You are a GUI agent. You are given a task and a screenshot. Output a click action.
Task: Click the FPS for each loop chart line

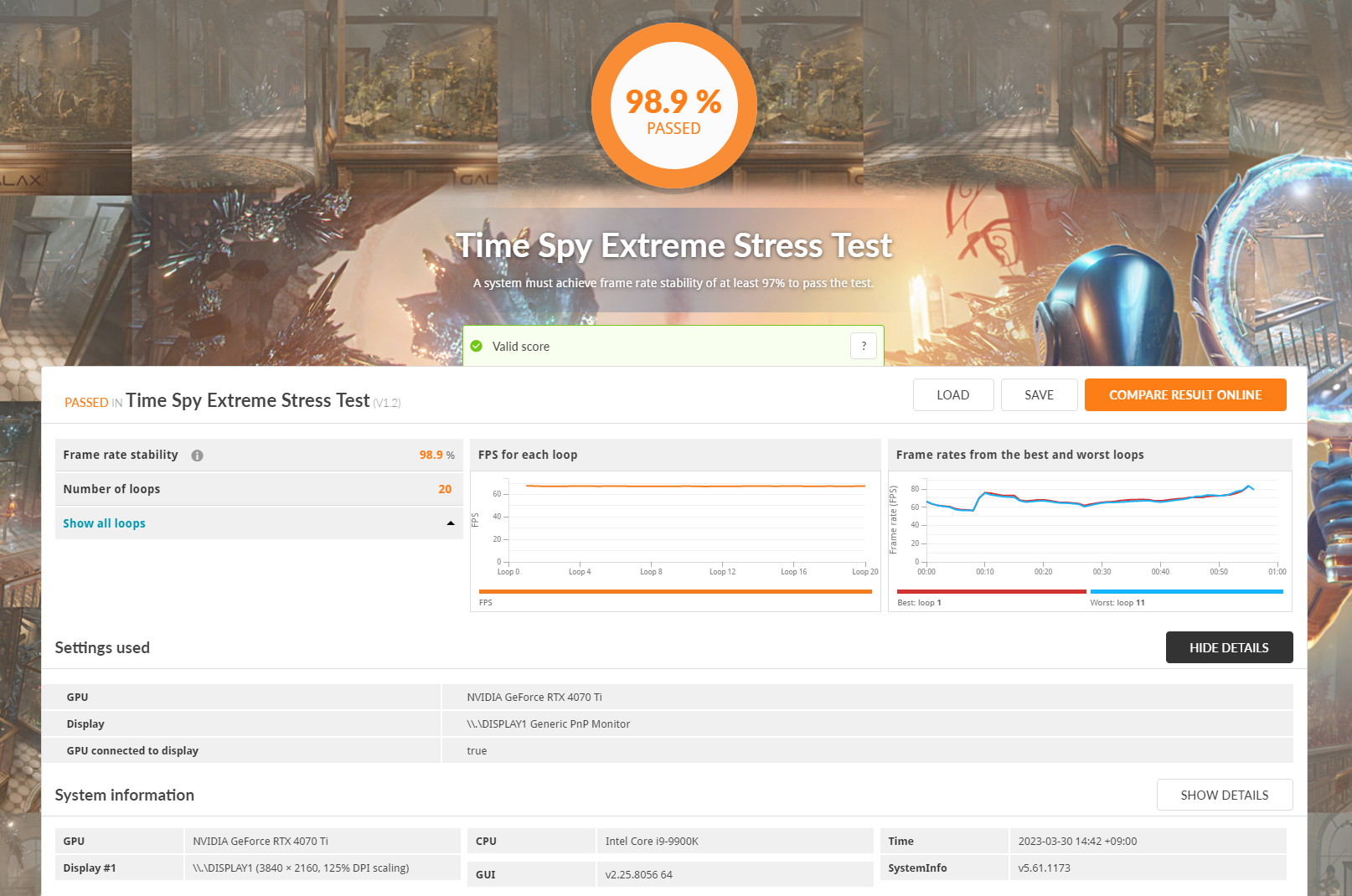[695, 486]
